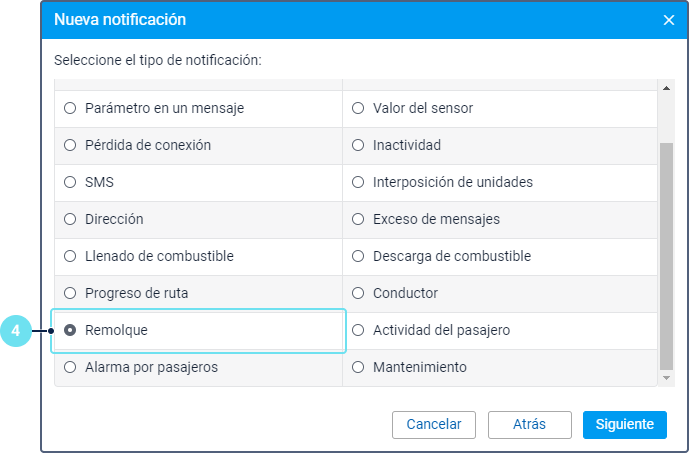Viewport: 689px width, 453px height.
Task: Choose Exceso de mensajes notification type
Action: pos(358,219)
